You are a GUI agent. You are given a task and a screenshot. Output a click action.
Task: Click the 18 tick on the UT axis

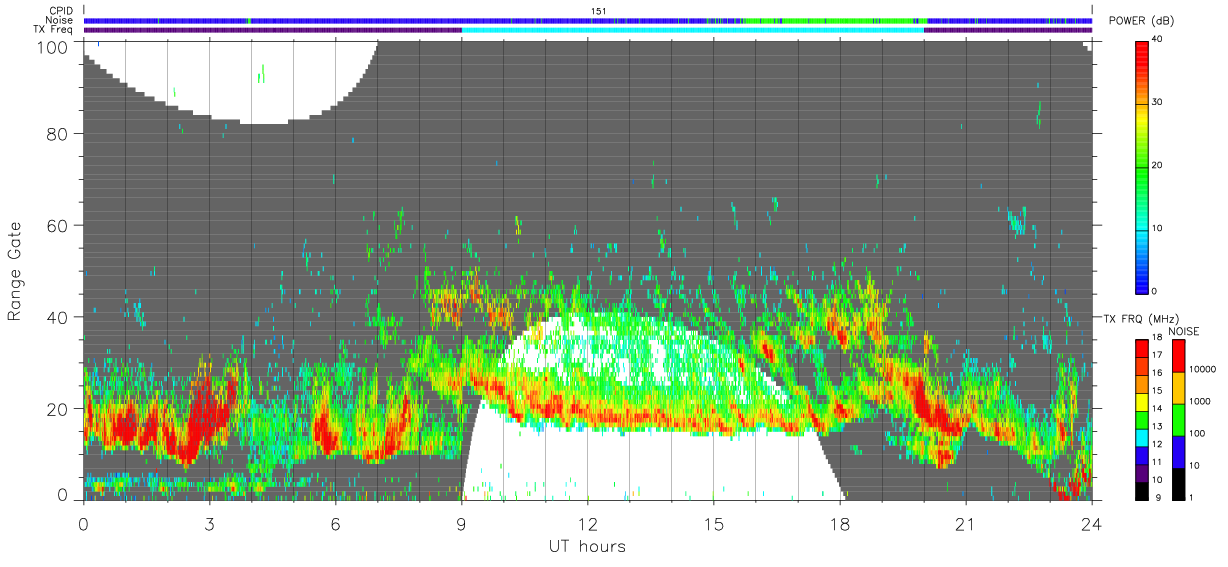pos(840,523)
